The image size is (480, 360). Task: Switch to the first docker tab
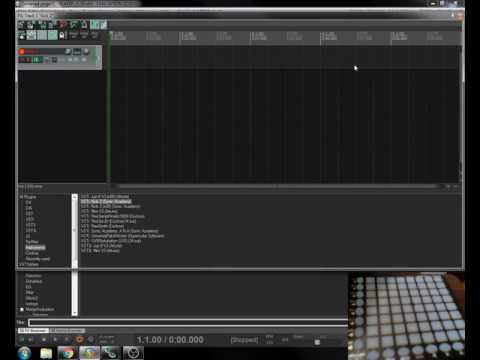pyautogui.click(x=33, y=330)
